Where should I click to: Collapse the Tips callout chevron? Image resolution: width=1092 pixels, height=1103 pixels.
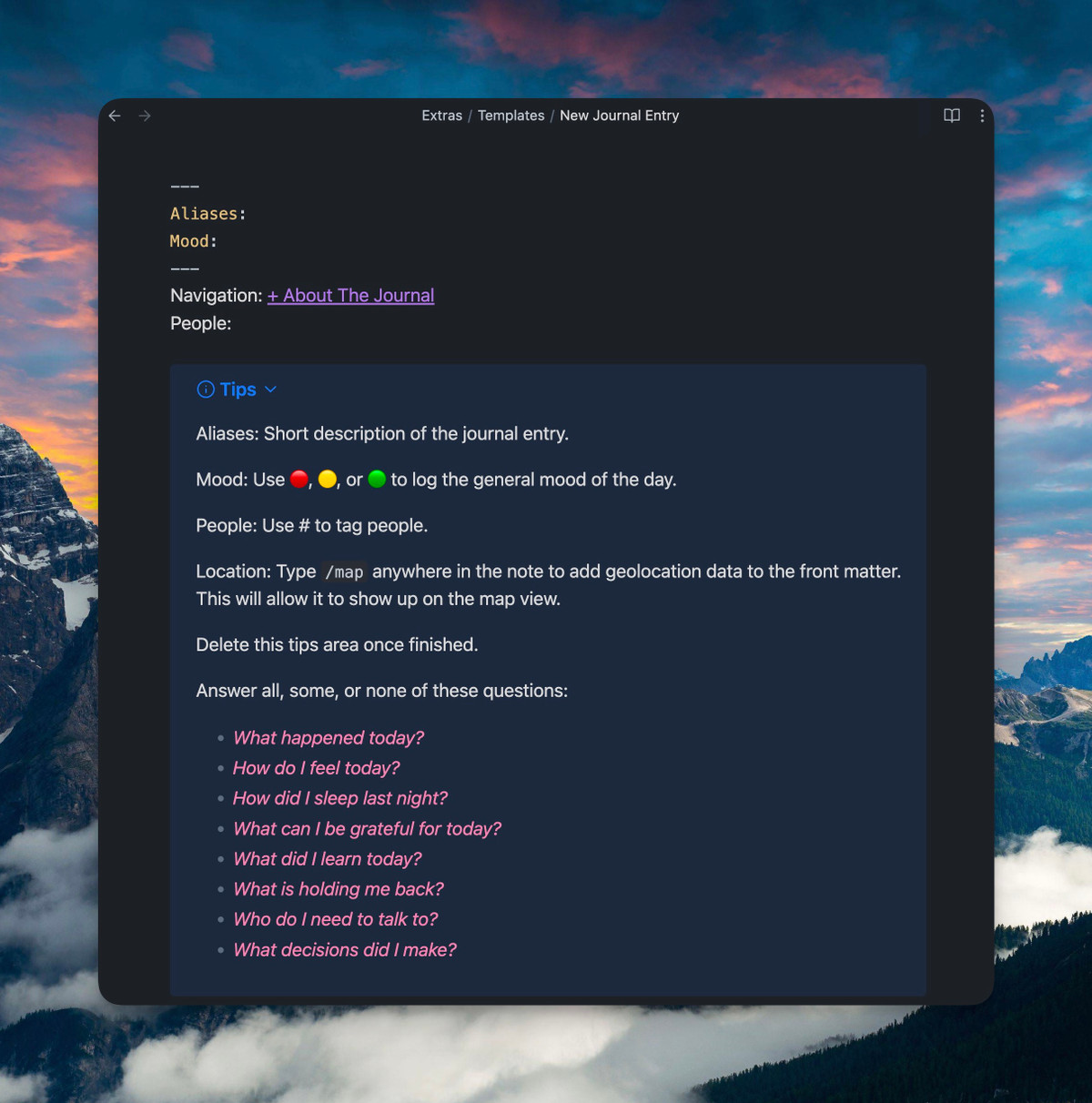(x=270, y=390)
